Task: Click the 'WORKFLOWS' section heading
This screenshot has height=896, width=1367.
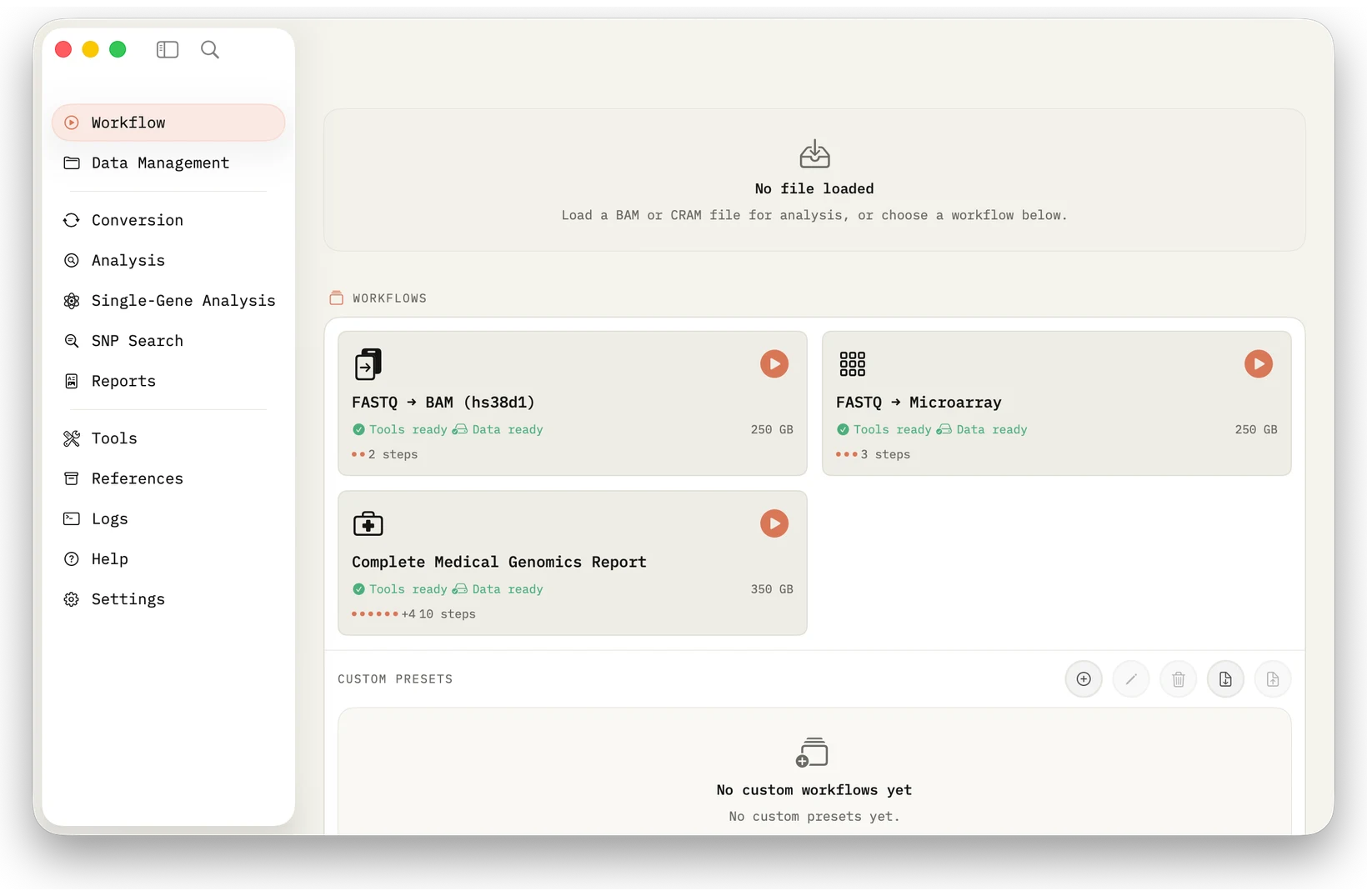Action: 389,298
